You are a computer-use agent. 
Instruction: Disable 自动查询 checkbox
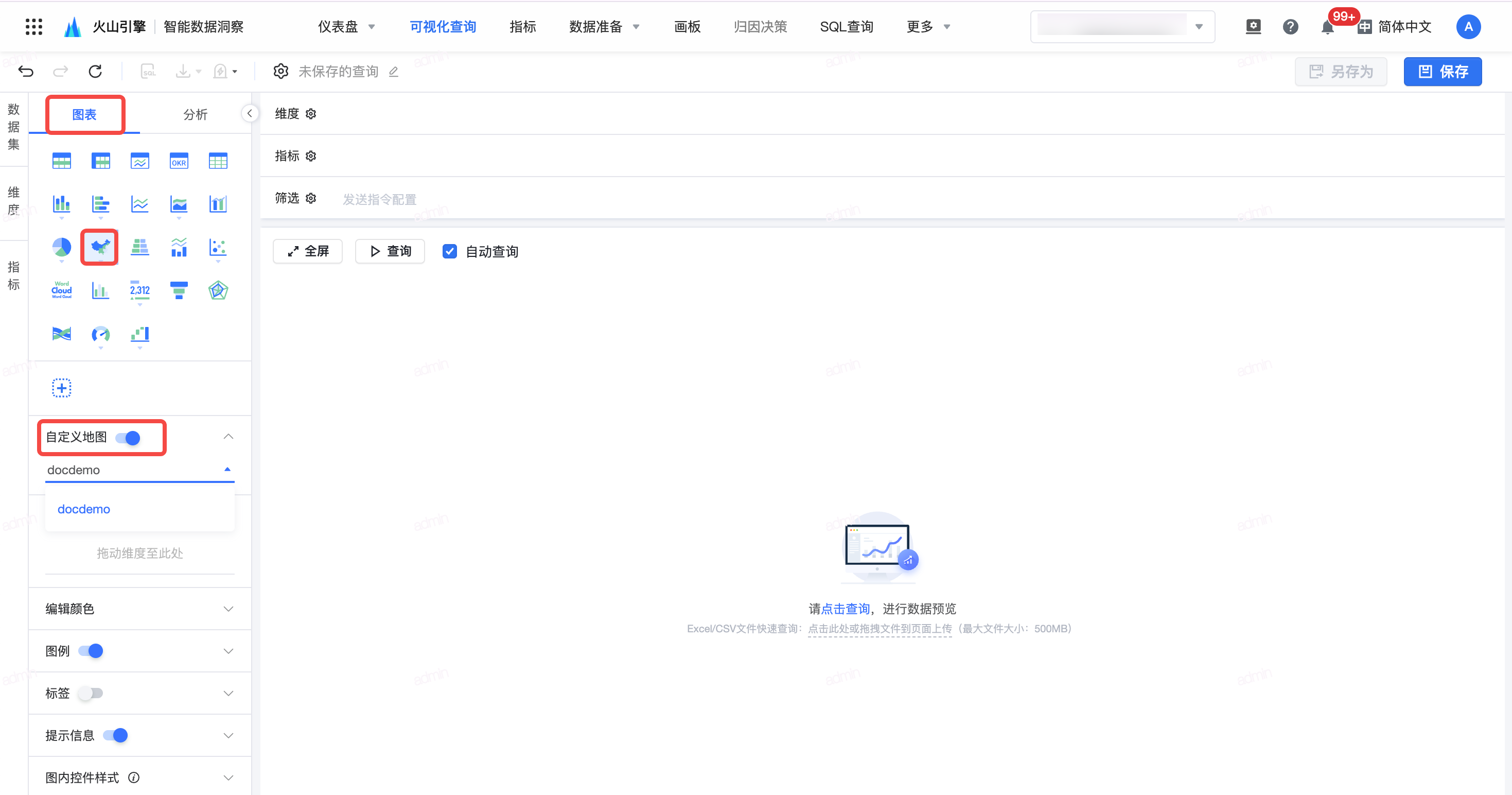coord(449,251)
